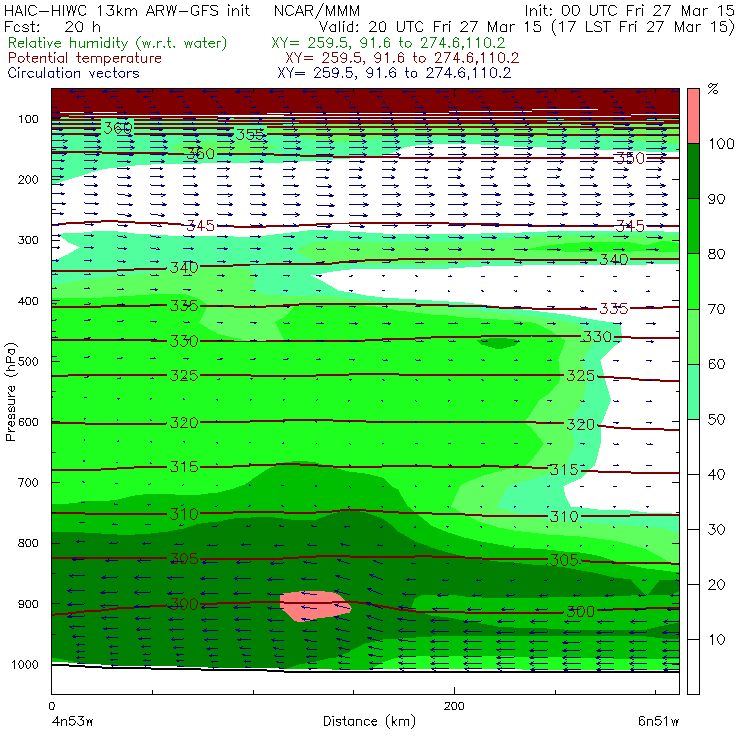Click the right-hand '325' contour label
The image size is (740, 740).
[580, 376]
